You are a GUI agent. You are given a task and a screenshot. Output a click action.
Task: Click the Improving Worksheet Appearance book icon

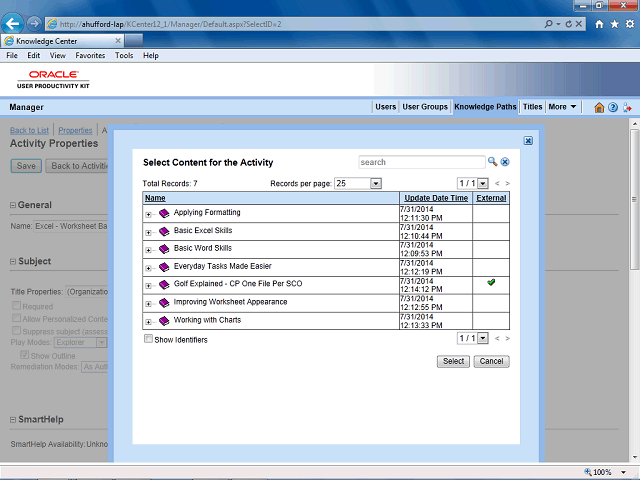[164, 302]
